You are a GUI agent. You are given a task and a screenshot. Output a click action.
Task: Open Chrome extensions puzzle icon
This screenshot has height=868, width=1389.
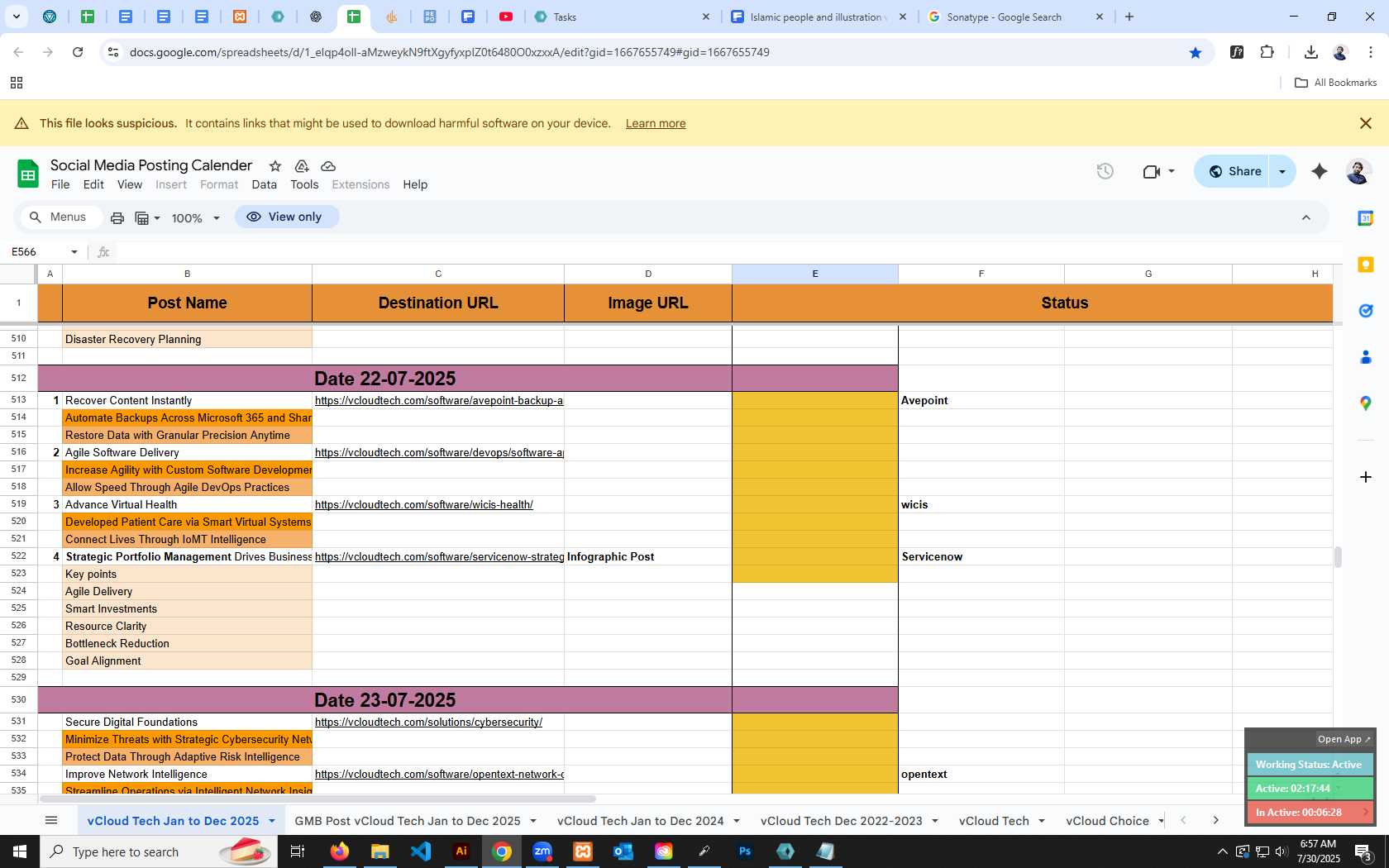coord(1267,52)
